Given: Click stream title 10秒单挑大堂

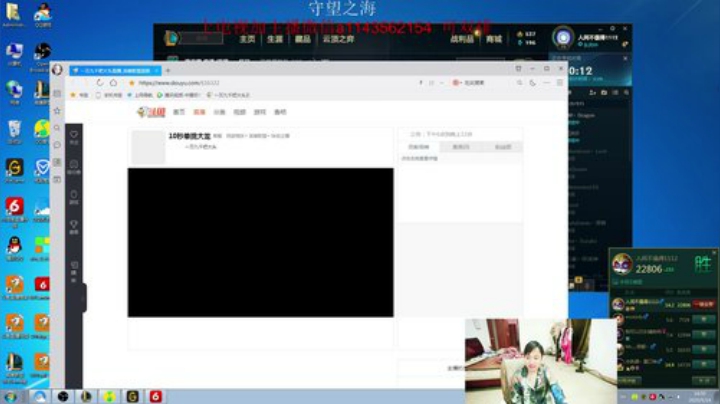Looking at the screenshot, I should click(x=189, y=136).
